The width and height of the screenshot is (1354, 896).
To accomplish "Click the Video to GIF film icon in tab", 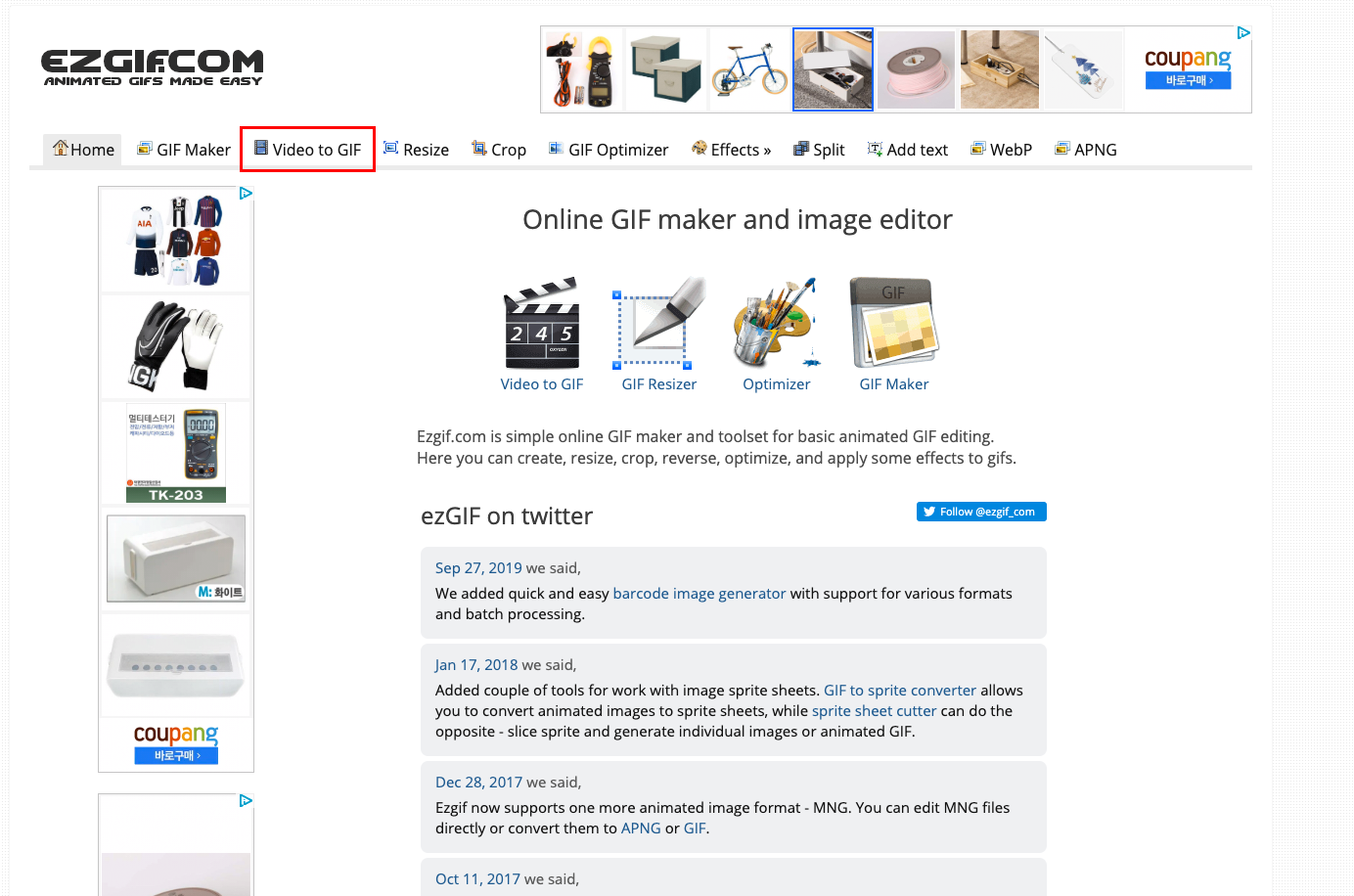I will pyautogui.click(x=261, y=148).
